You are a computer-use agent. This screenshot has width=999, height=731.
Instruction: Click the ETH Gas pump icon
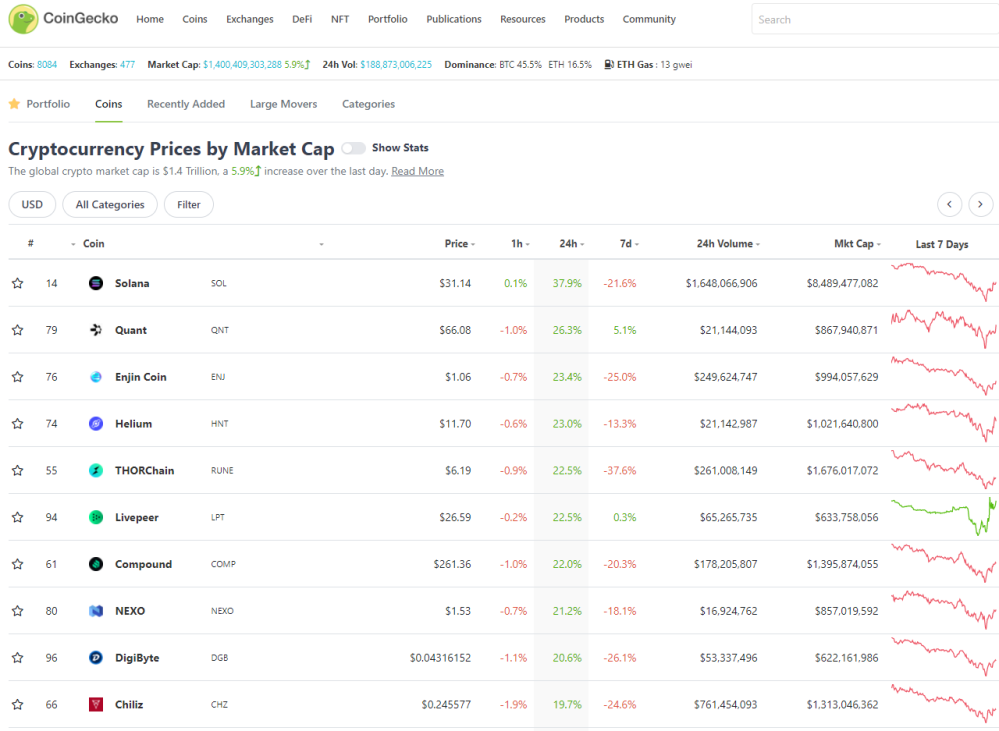tap(609, 64)
